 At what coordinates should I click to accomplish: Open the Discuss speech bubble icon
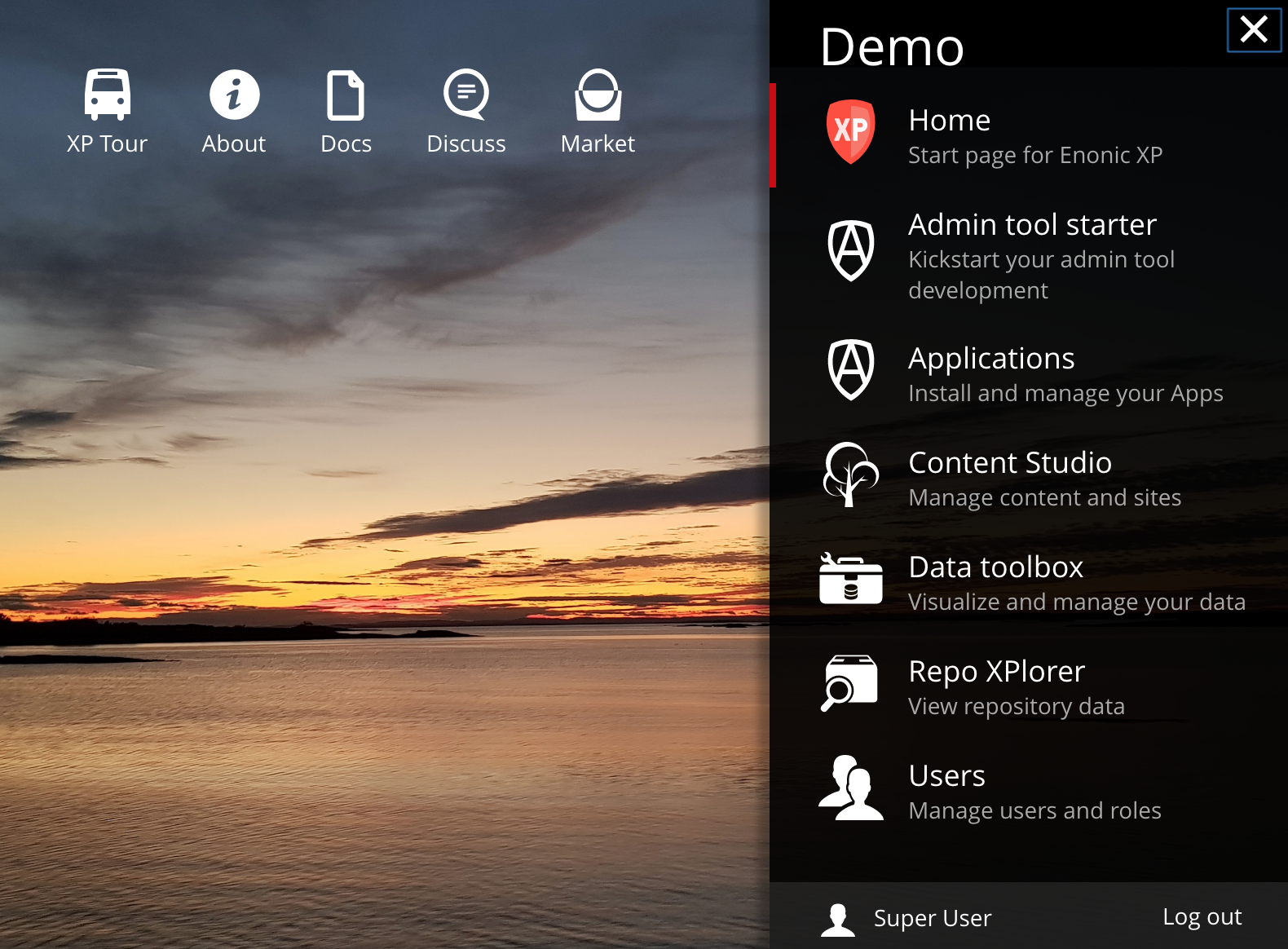coord(466,95)
